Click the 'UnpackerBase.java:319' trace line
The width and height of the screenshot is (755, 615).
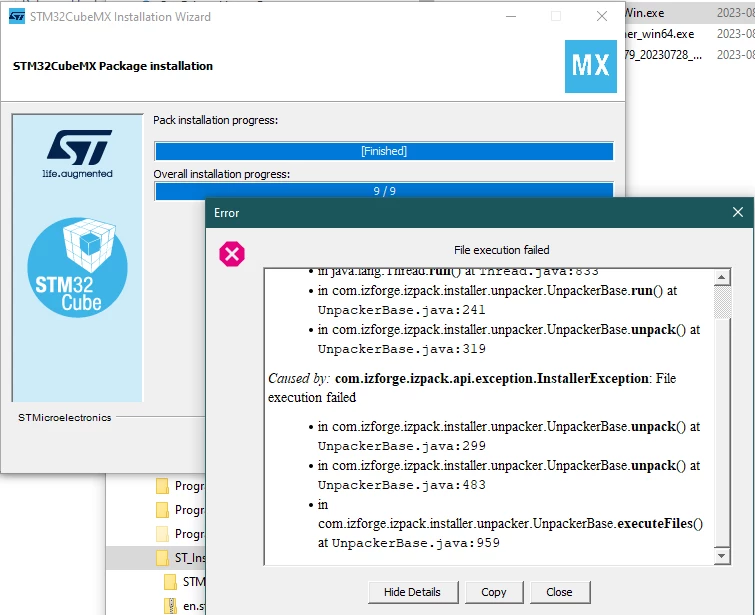(x=402, y=349)
